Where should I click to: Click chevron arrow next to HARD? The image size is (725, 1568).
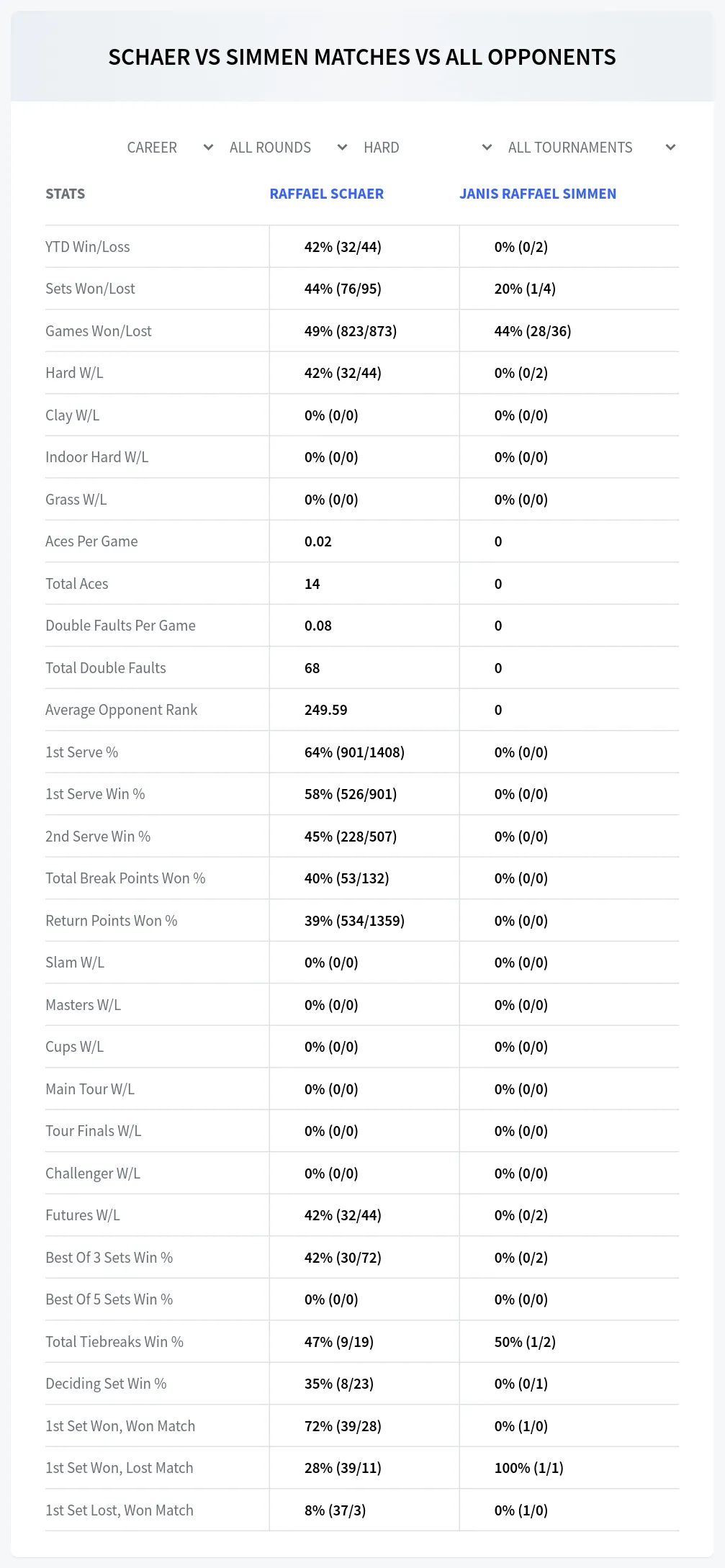487,148
